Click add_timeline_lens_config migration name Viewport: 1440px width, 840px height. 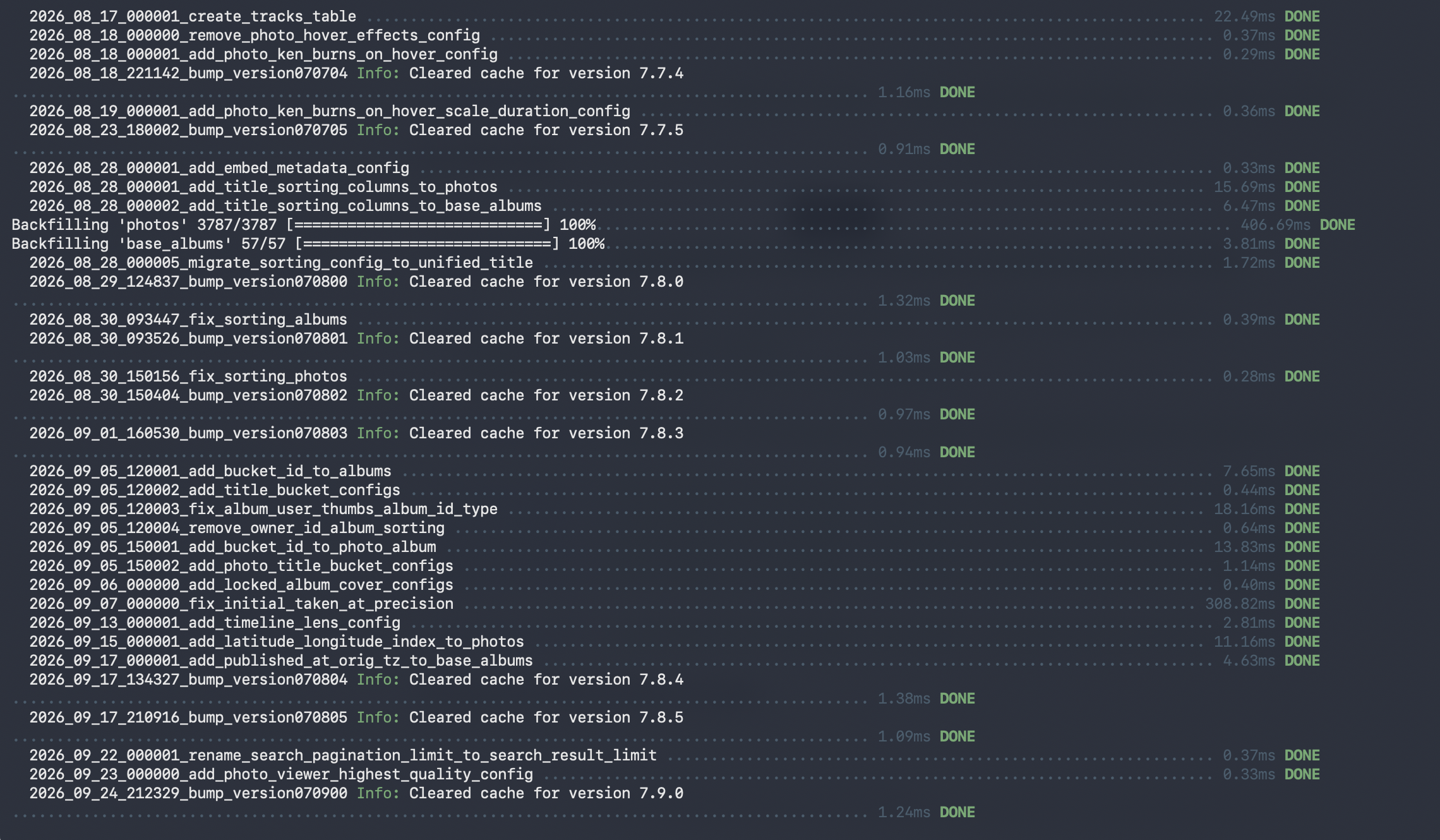point(215,623)
